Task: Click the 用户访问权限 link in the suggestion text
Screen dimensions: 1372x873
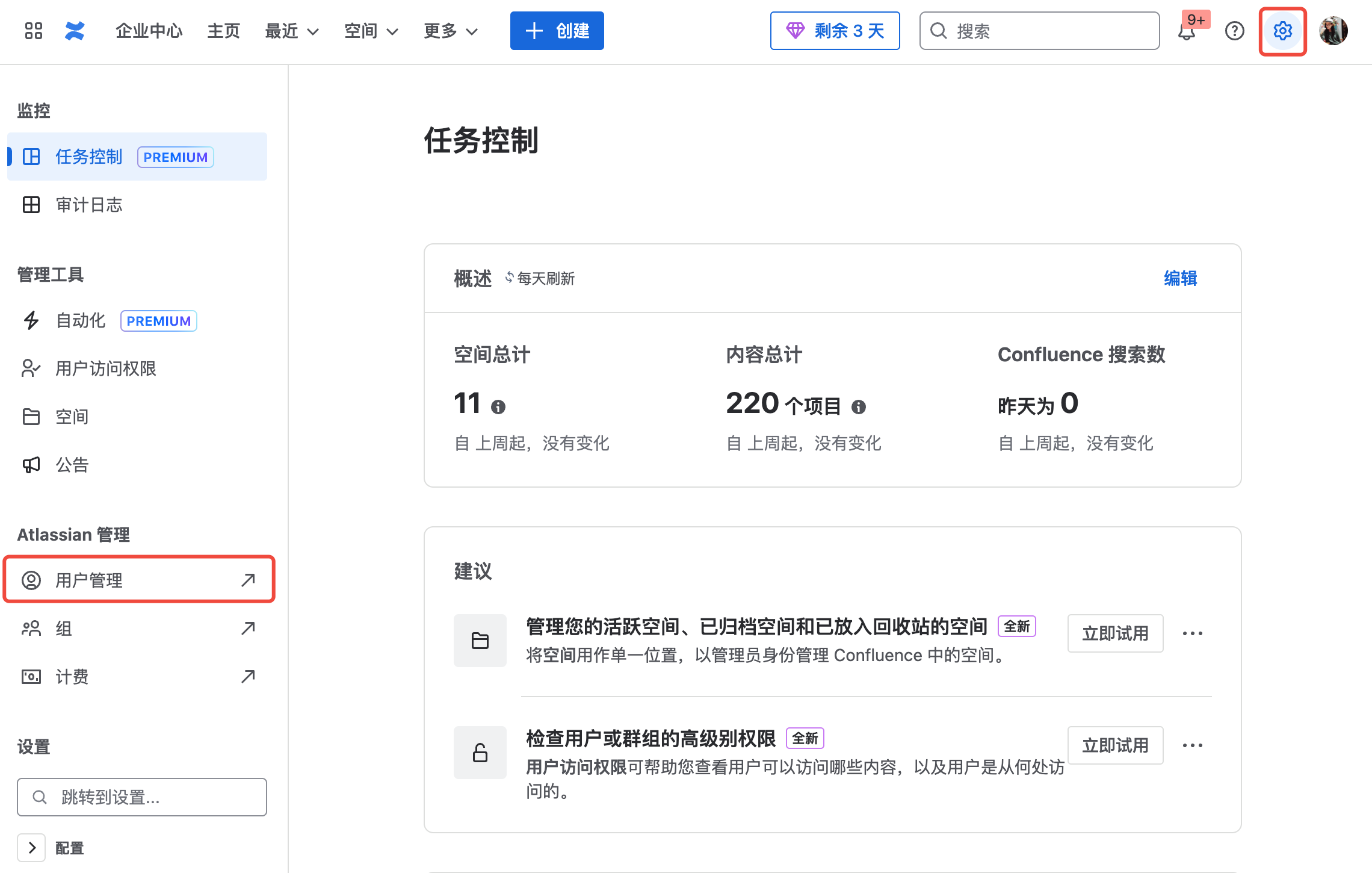Action: 576,767
